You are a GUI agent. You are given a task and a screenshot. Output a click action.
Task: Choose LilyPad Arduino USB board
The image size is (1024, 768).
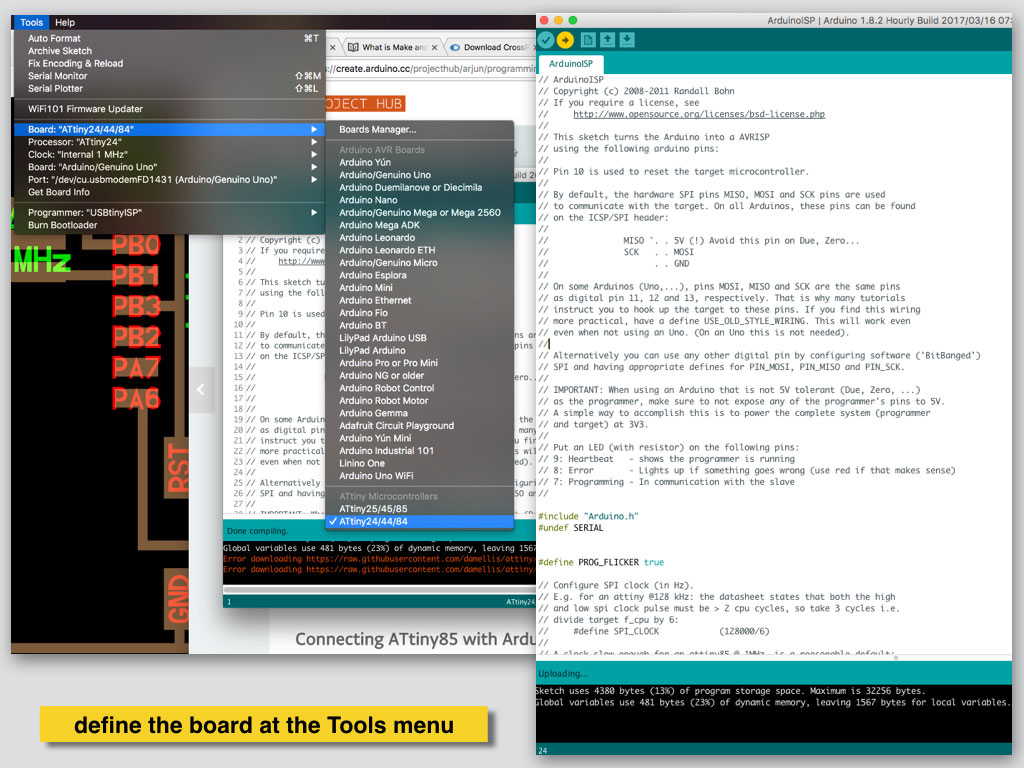(419, 338)
